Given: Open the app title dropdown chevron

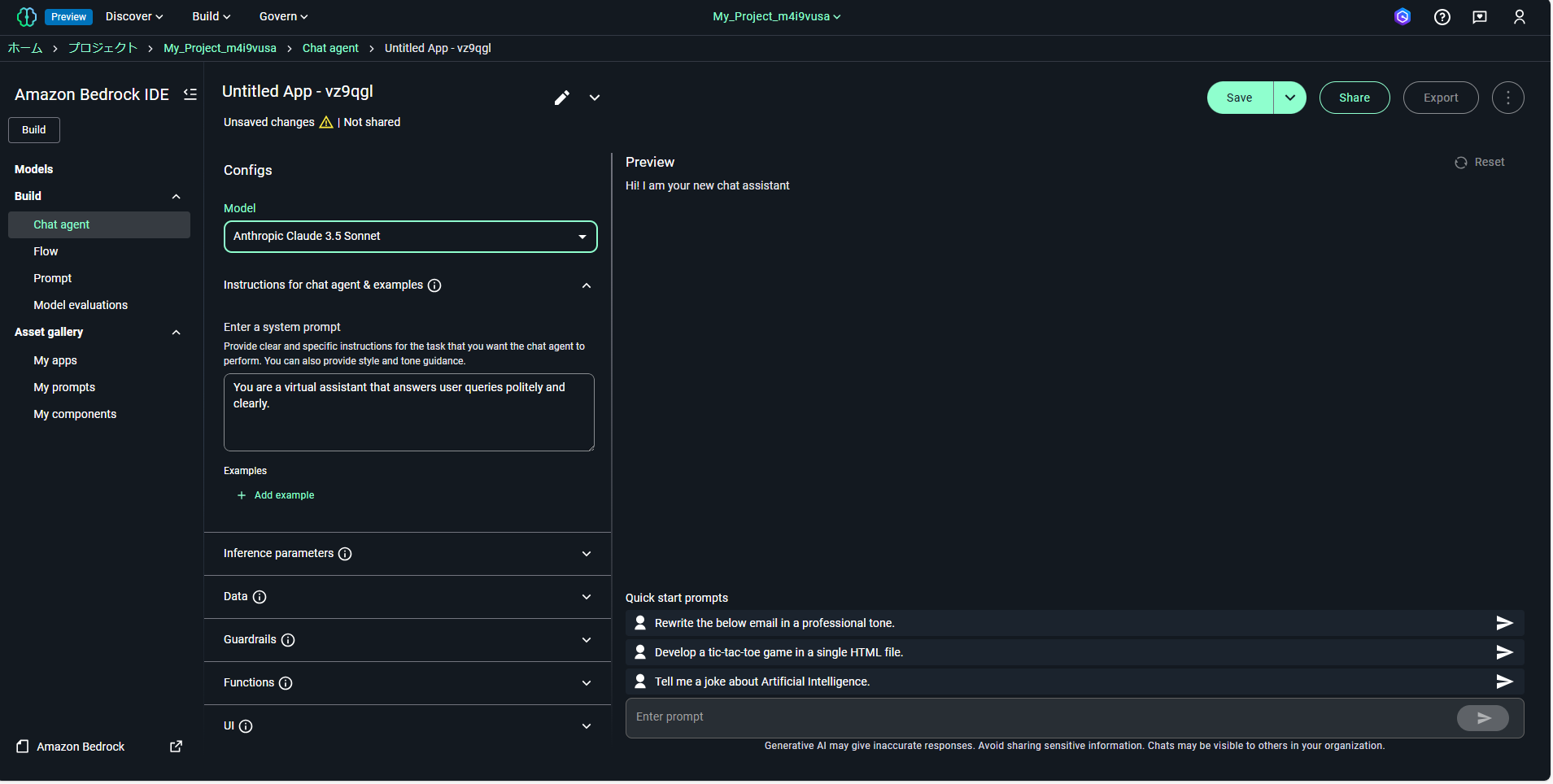Looking at the screenshot, I should click(x=595, y=98).
